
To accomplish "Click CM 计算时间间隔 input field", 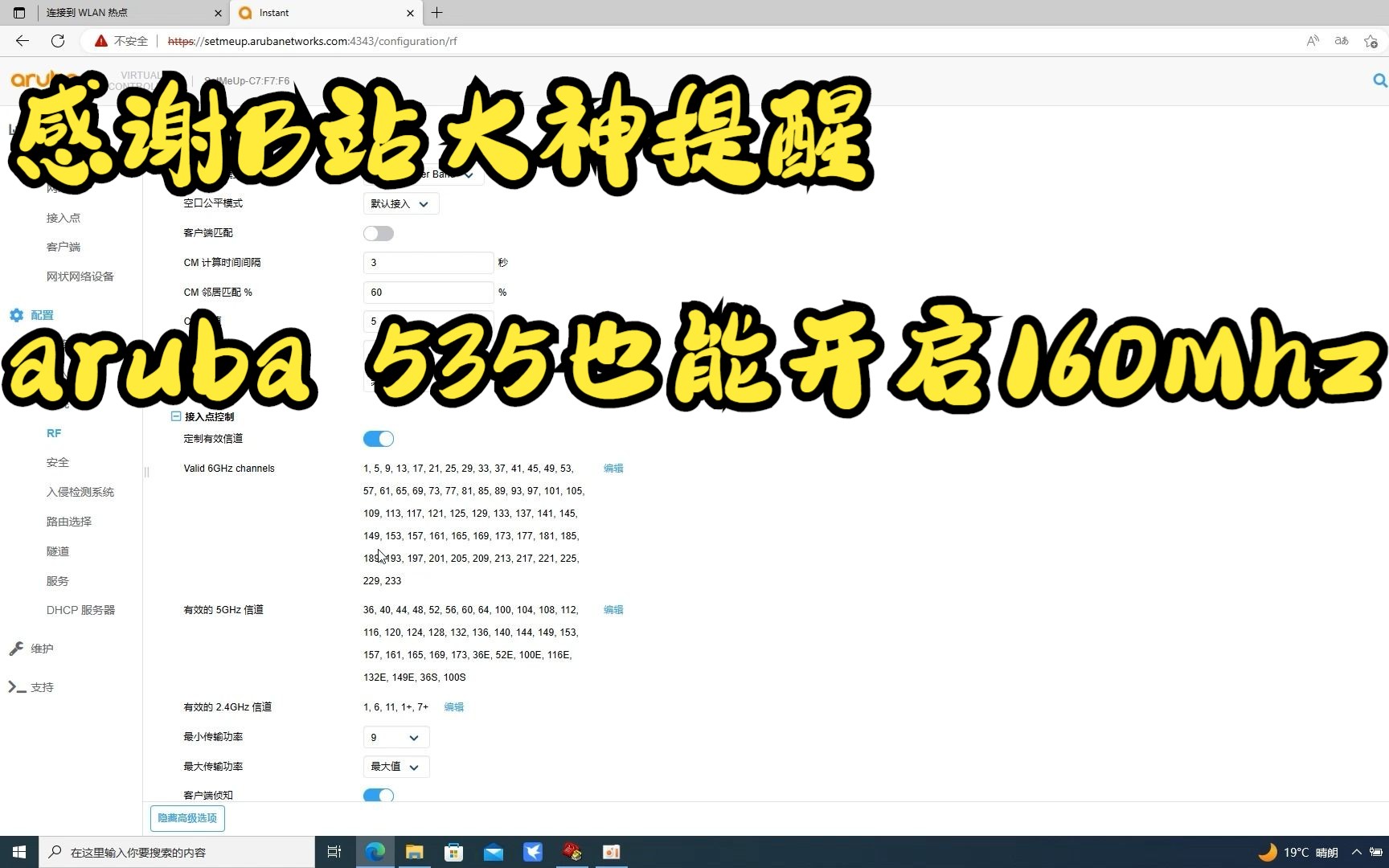I will coord(428,263).
